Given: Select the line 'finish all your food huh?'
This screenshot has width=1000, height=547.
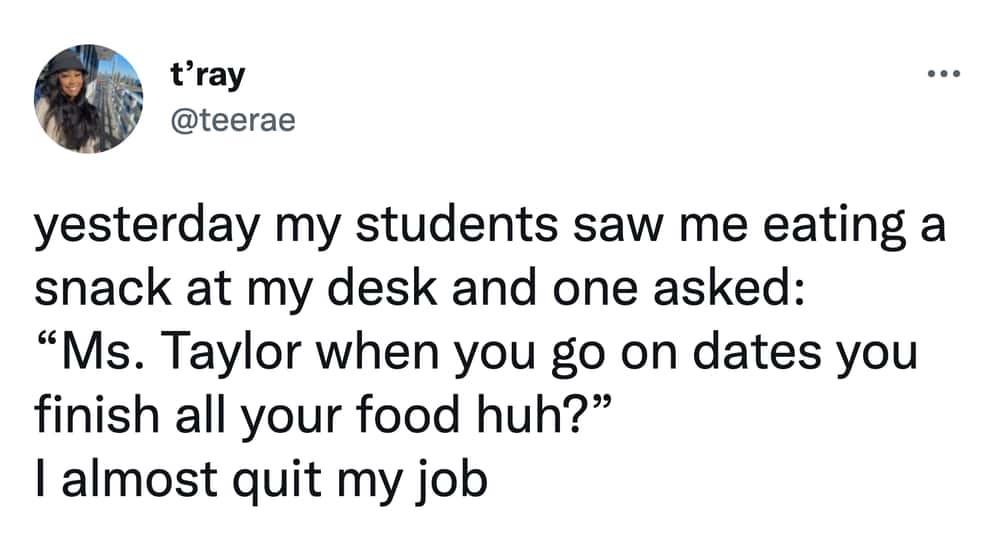Looking at the screenshot, I should tap(323, 415).
